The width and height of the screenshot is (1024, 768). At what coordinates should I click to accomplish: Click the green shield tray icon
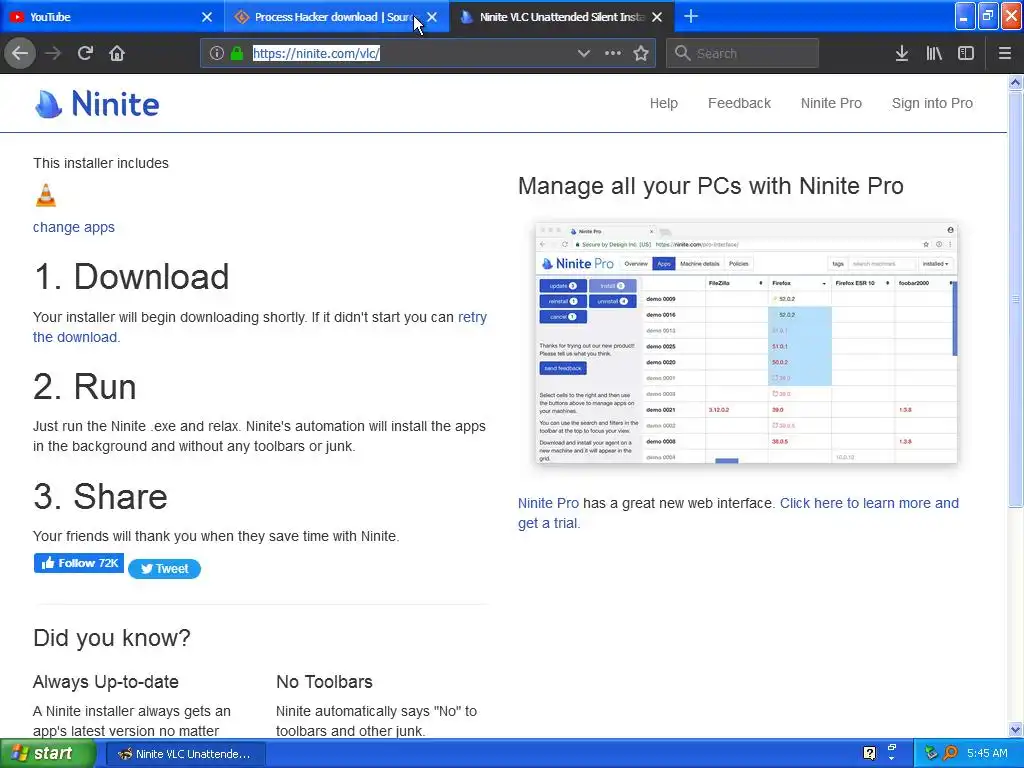tap(931, 753)
